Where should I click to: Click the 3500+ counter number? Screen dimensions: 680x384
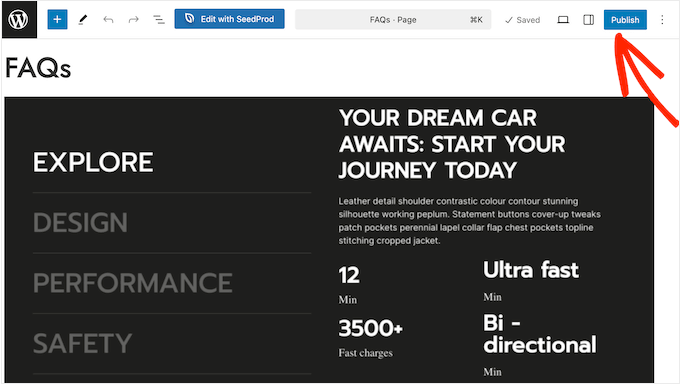(x=371, y=328)
